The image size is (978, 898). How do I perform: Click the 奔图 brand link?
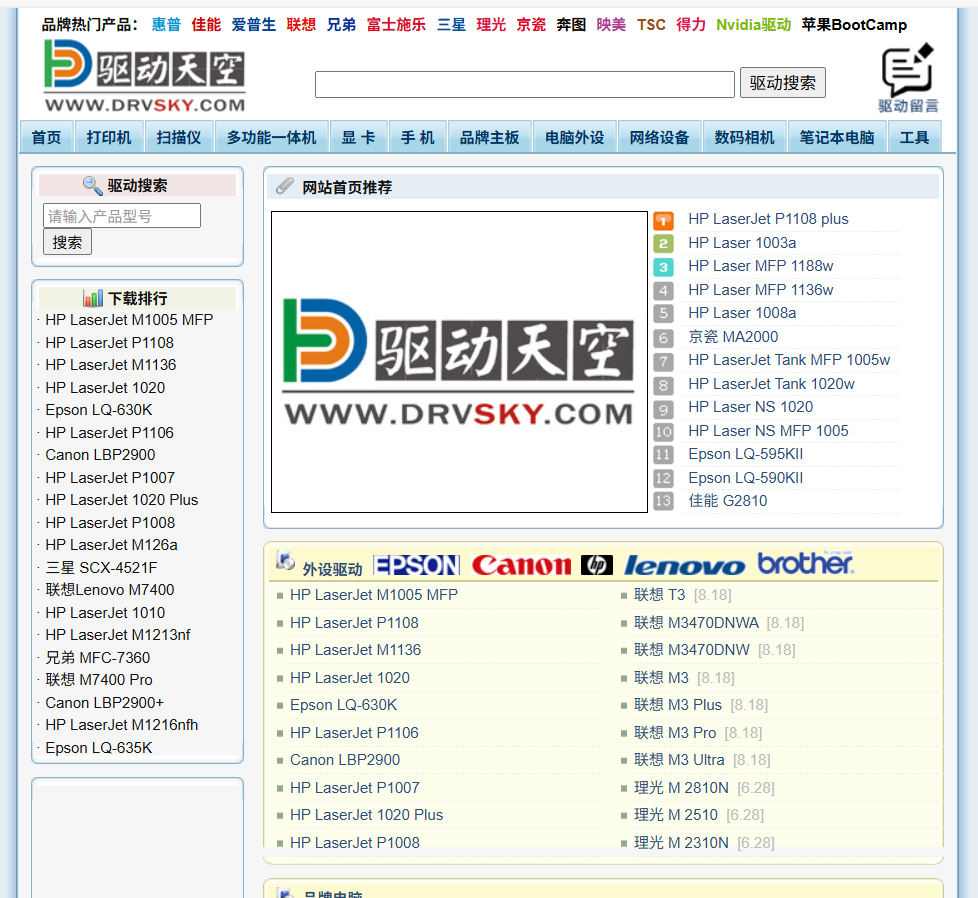pos(571,25)
